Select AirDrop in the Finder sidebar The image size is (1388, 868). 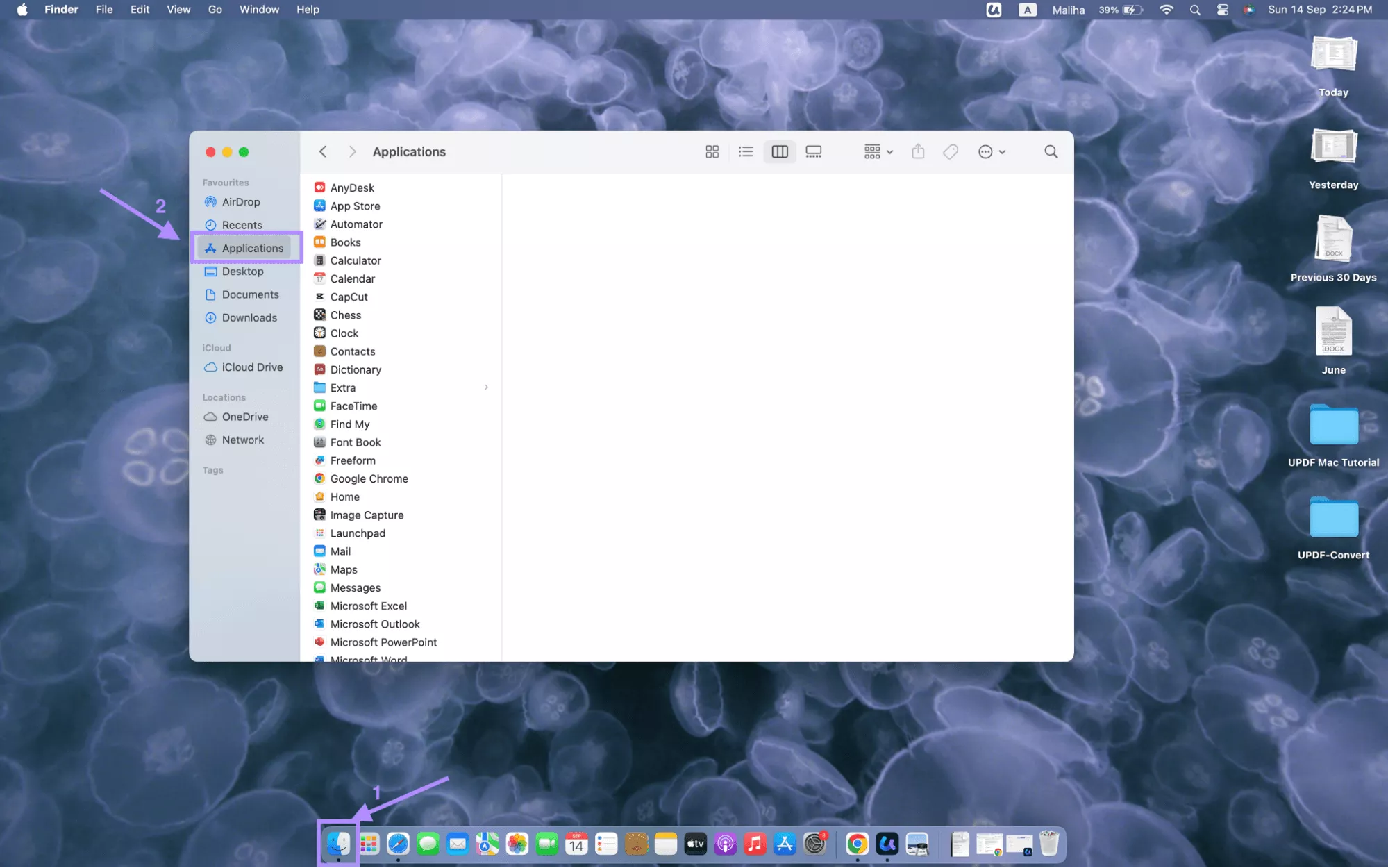(x=242, y=202)
